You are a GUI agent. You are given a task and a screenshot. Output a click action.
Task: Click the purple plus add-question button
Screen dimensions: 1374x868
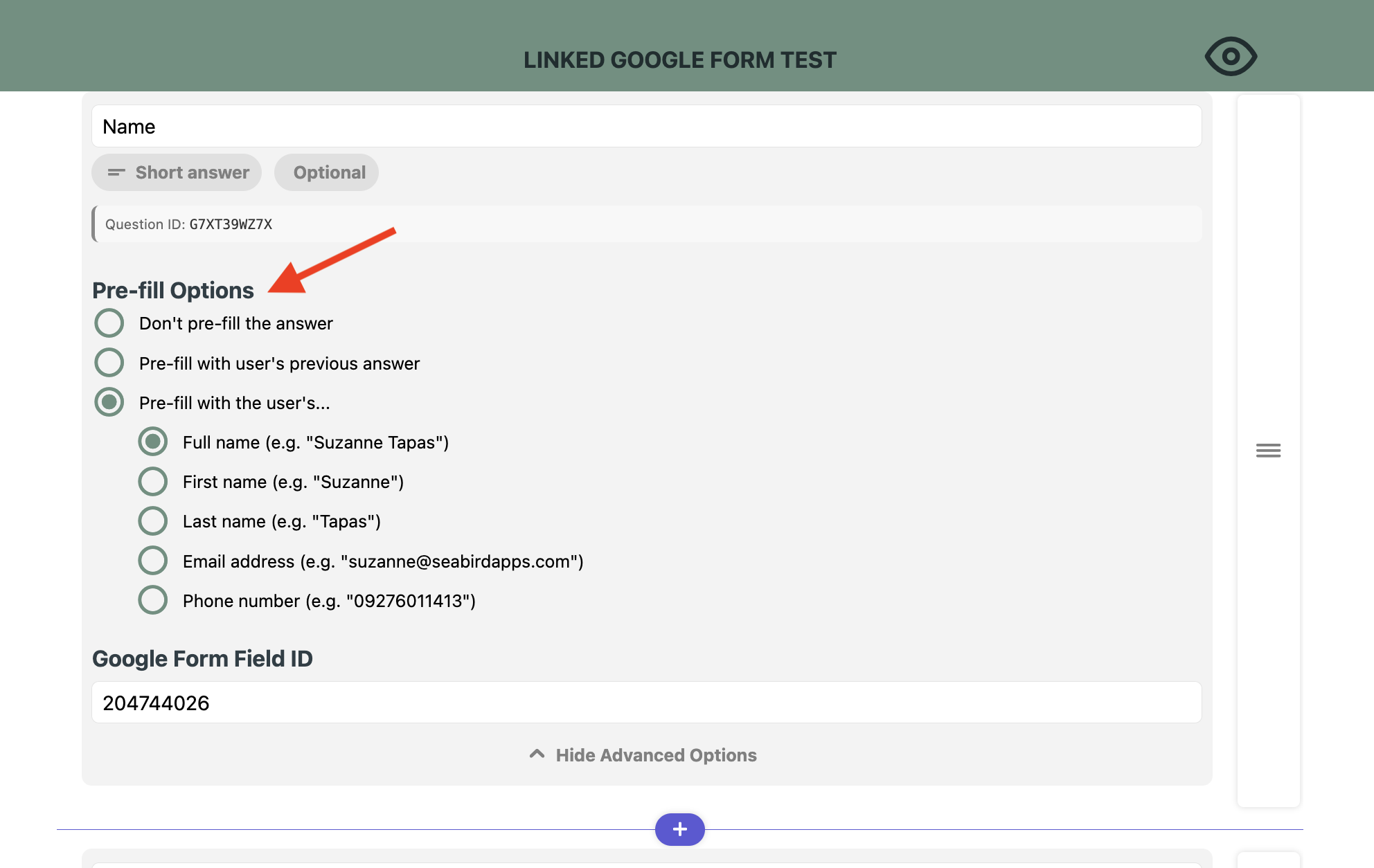point(679,829)
